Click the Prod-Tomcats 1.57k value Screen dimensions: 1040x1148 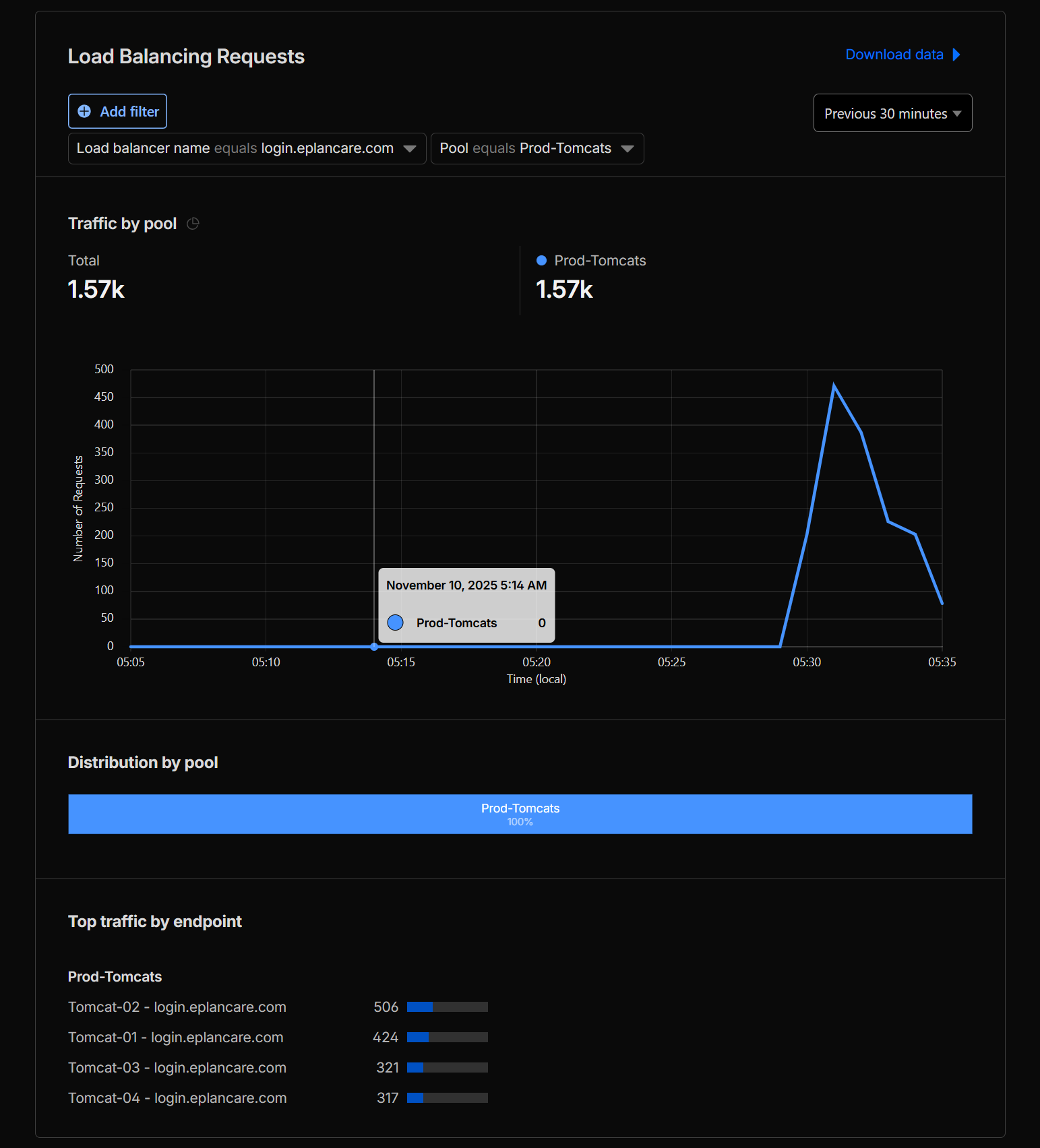[x=564, y=290]
